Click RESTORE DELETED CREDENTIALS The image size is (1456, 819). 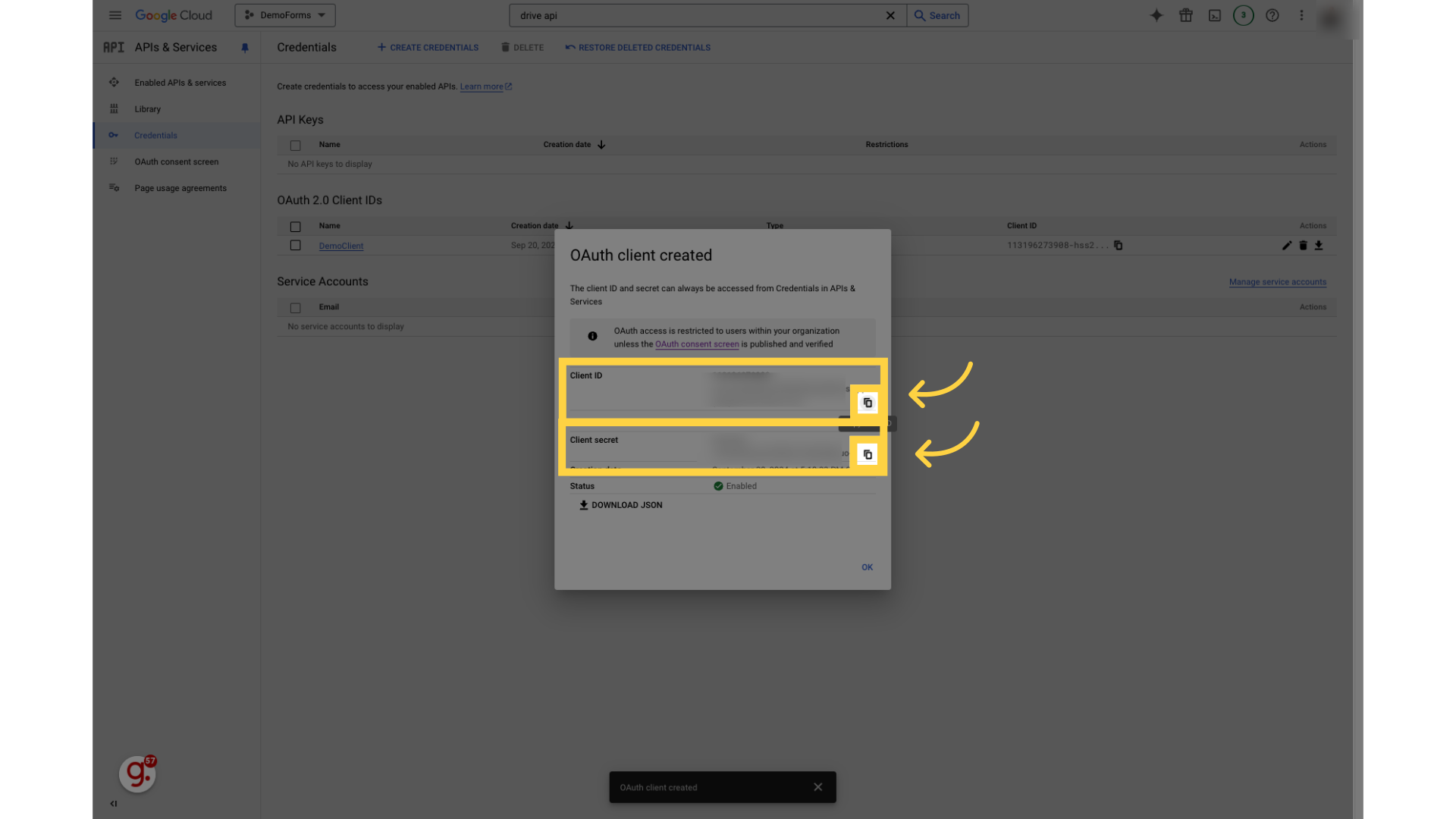coord(638,48)
